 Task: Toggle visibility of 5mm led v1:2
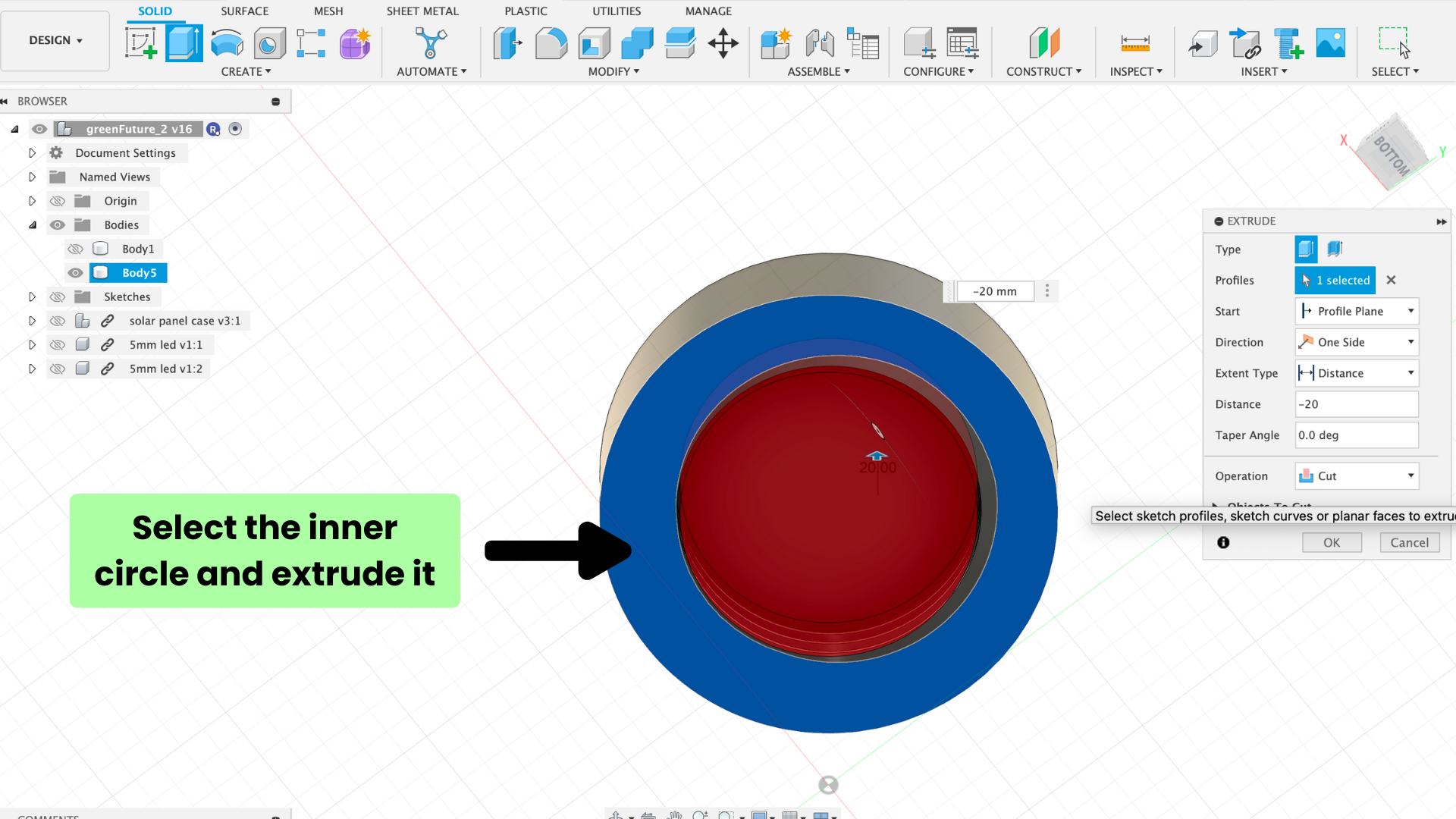58,369
